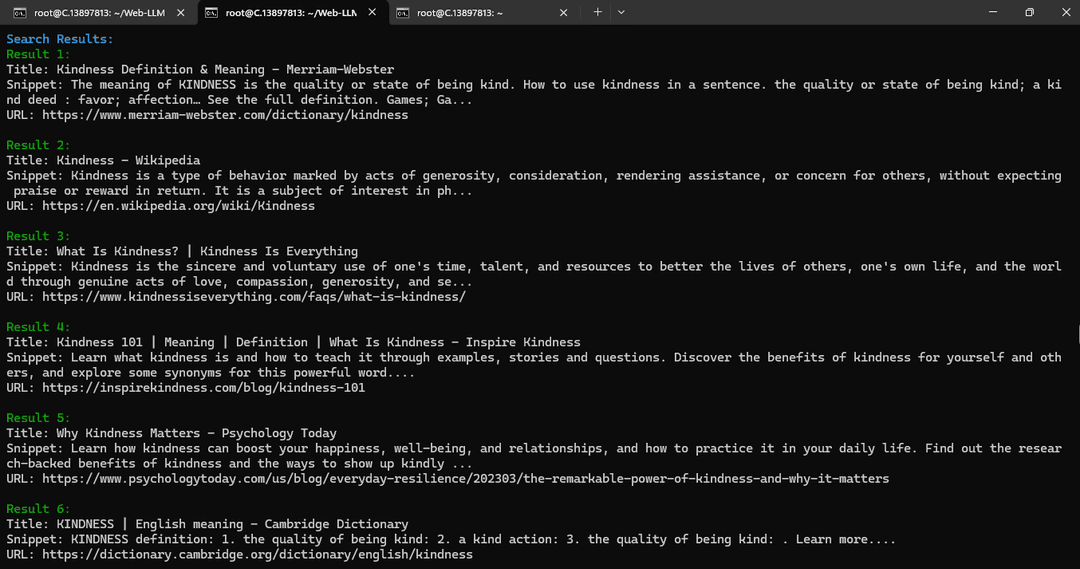Screen dimensions: 1080x569
Task: Click snippet 'Learn how kindness can boost'
Action: tap(534, 456)
